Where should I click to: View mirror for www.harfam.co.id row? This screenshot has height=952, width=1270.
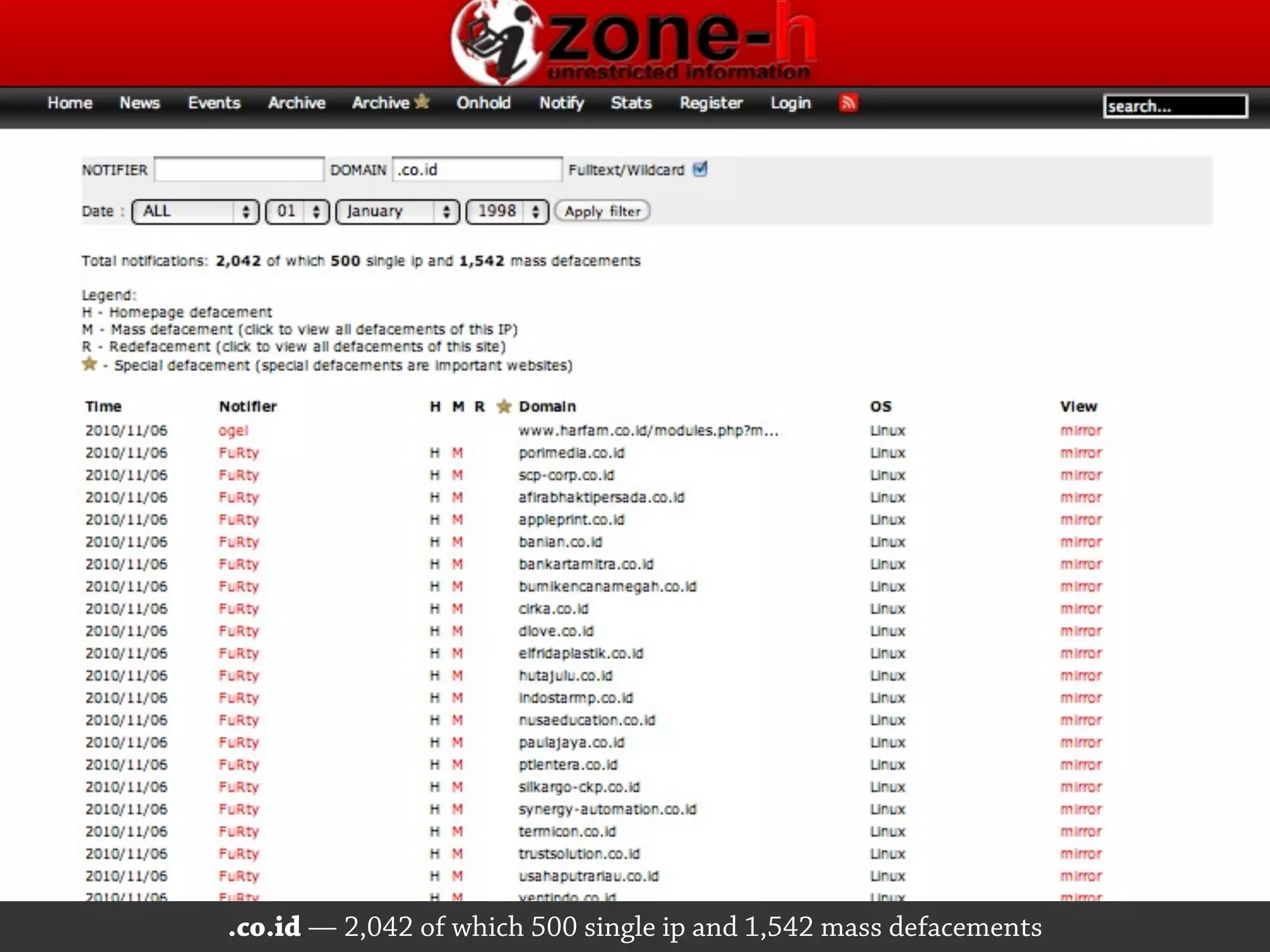click(1081, 431)
